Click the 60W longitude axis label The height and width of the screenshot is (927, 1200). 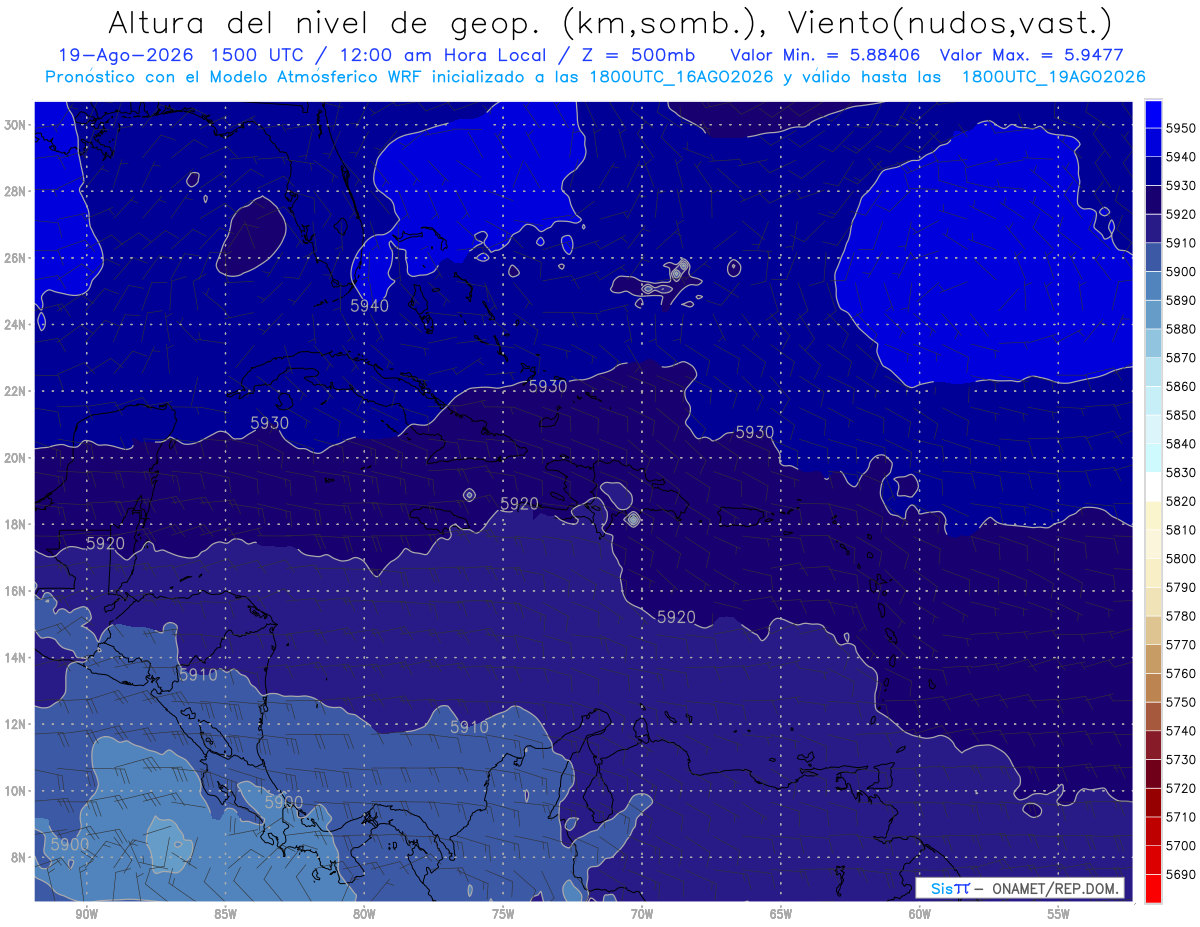coord(920,914)
